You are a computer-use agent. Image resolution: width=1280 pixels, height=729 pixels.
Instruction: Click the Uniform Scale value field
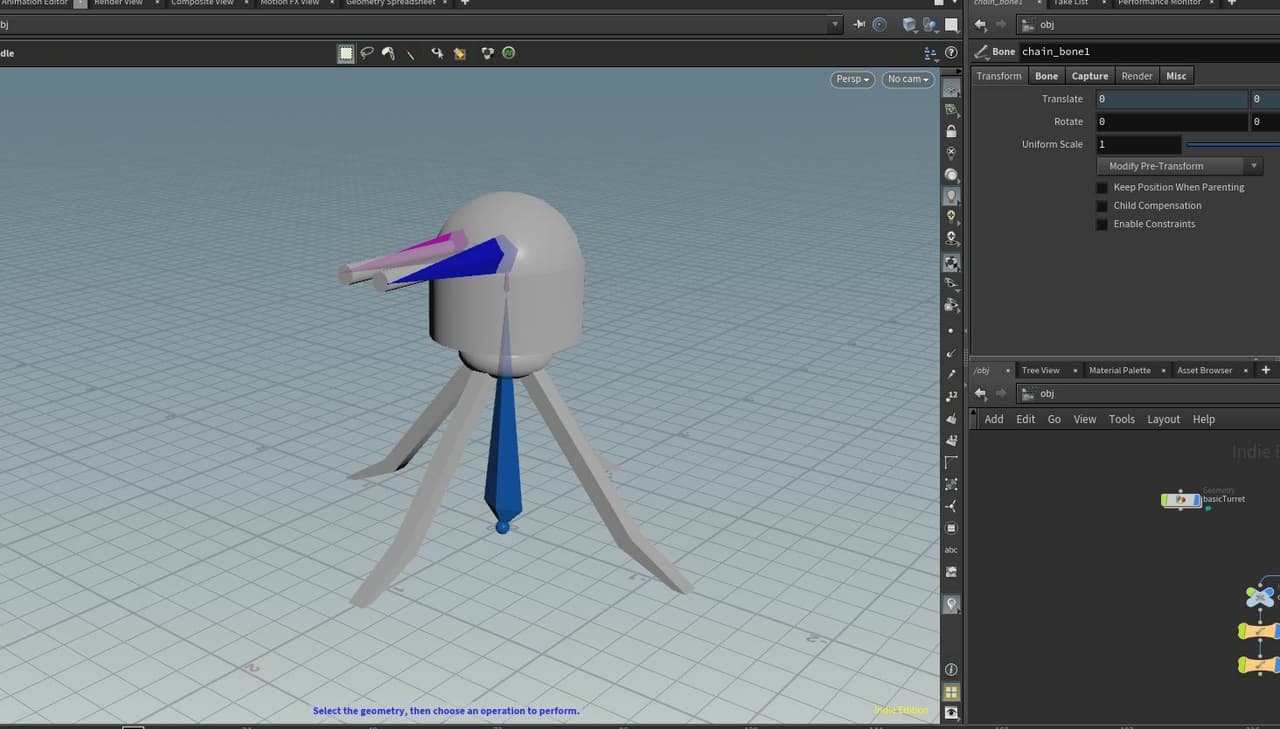click(1138, 144)
